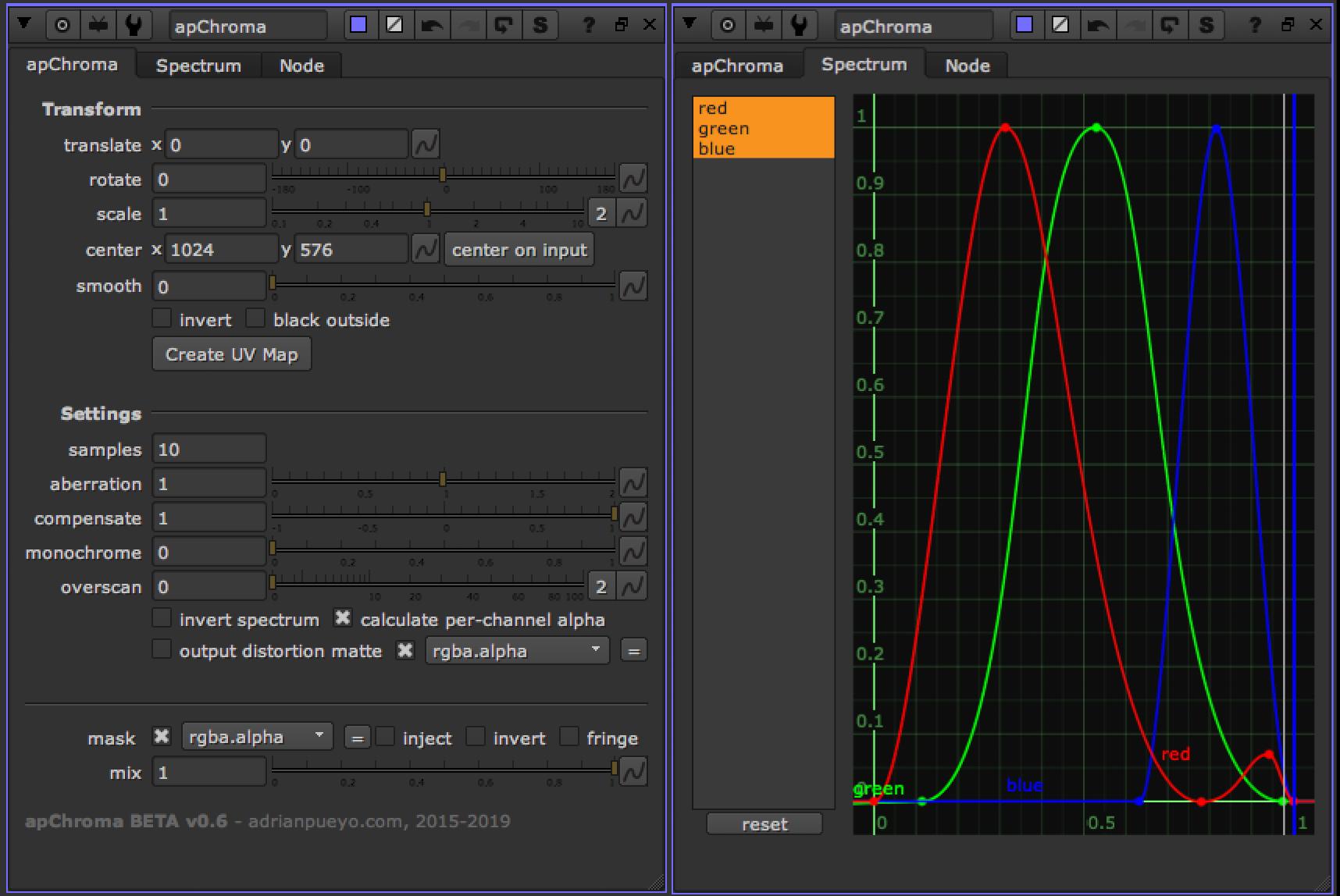Toggle the black outside checkbox
1340x896 pixels.
coord(255,318)
